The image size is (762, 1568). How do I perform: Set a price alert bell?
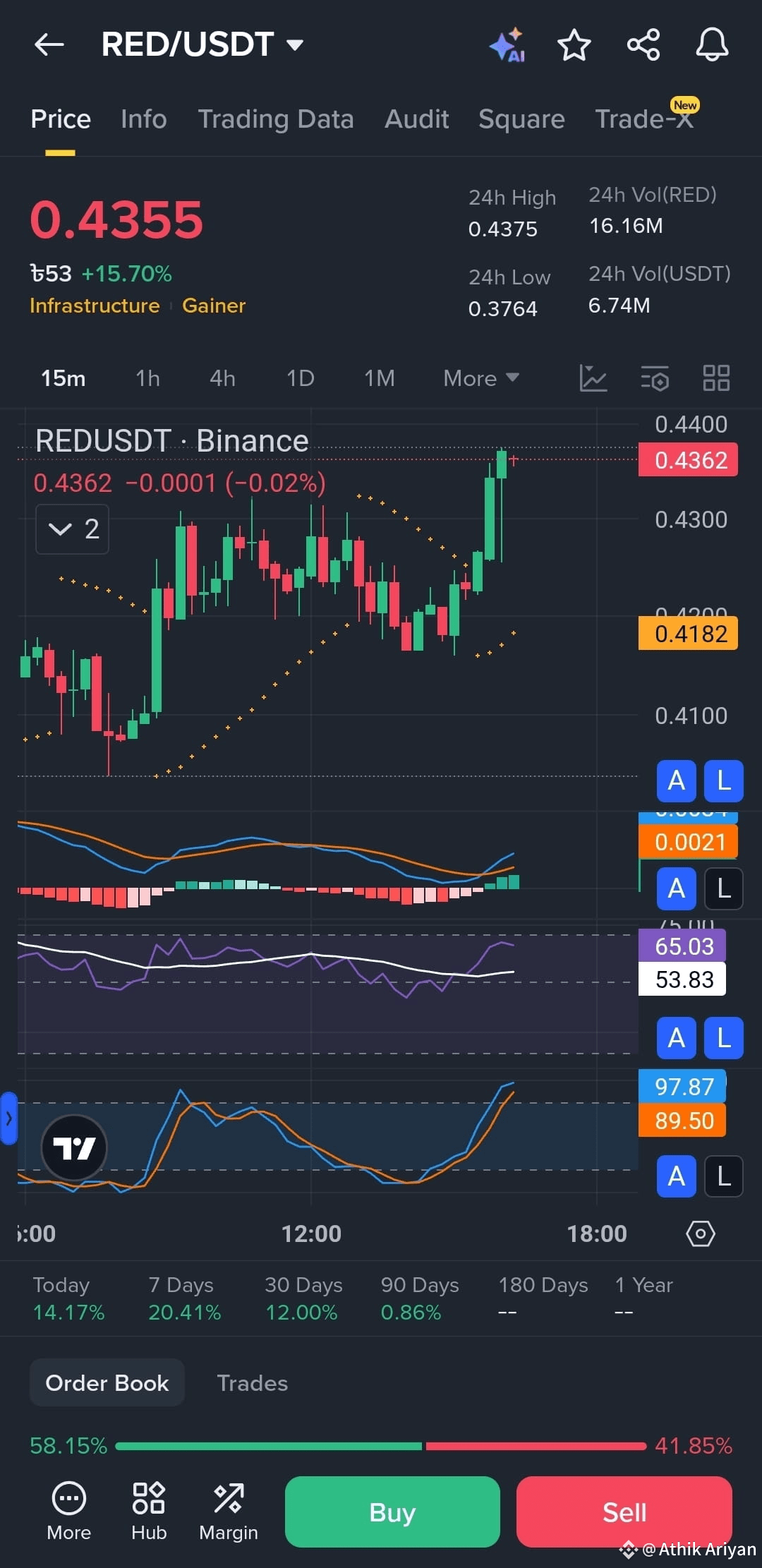[x=712, y=45]
